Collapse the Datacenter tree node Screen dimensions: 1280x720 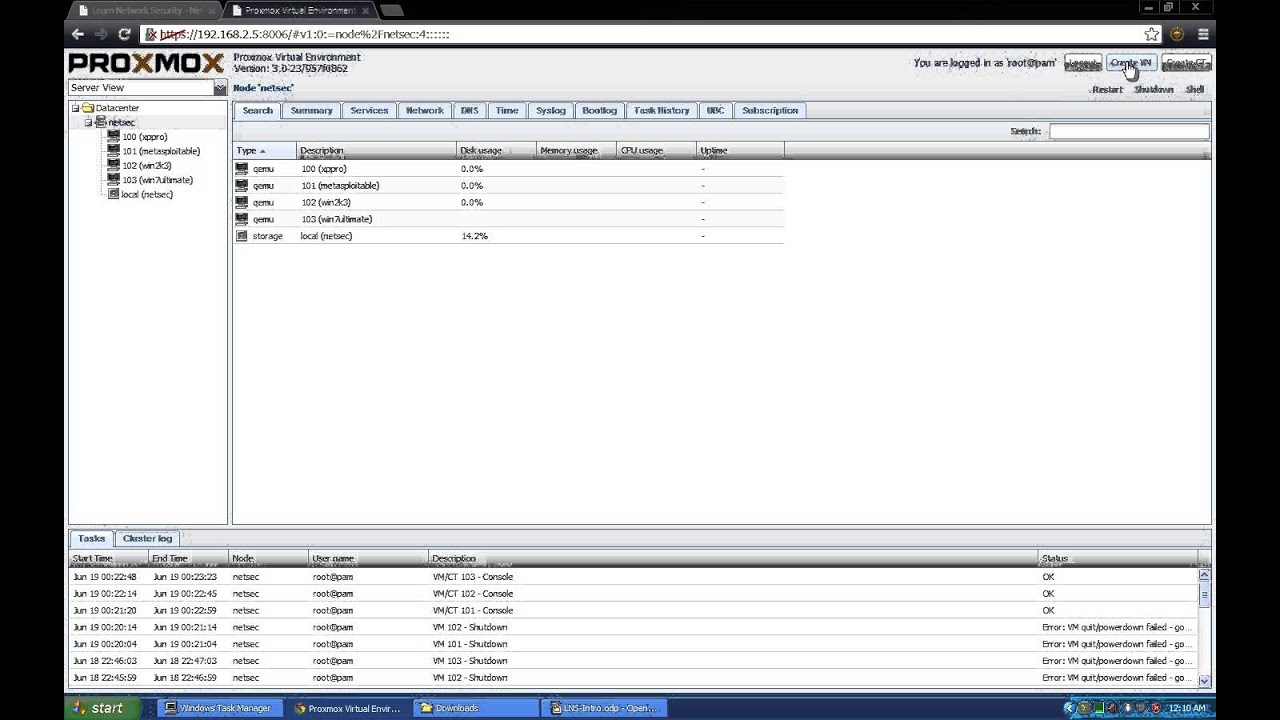[x=75, y=108]
